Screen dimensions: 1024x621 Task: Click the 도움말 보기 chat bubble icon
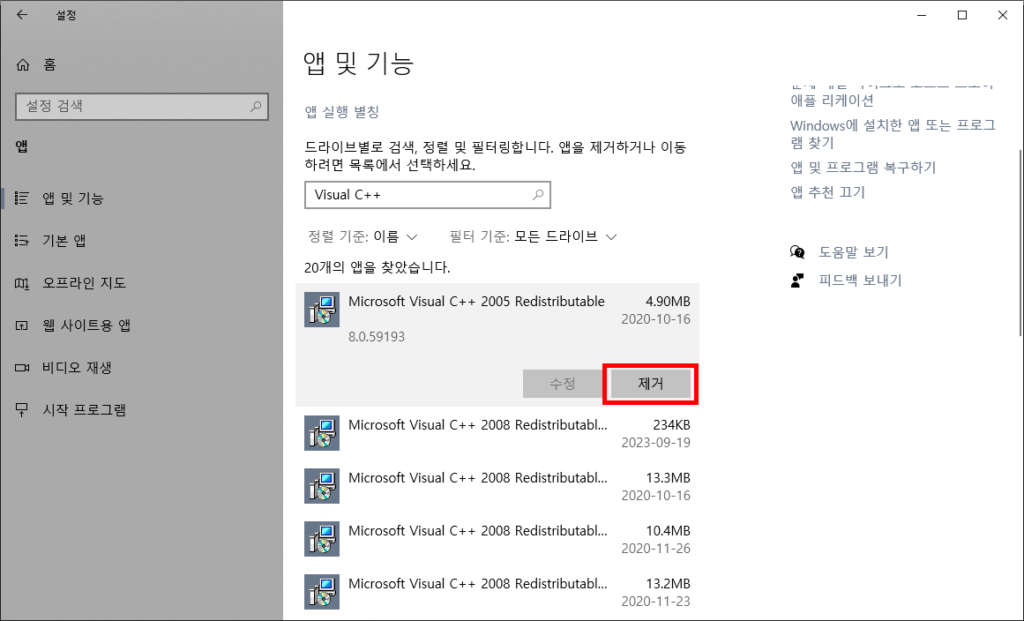797,252
